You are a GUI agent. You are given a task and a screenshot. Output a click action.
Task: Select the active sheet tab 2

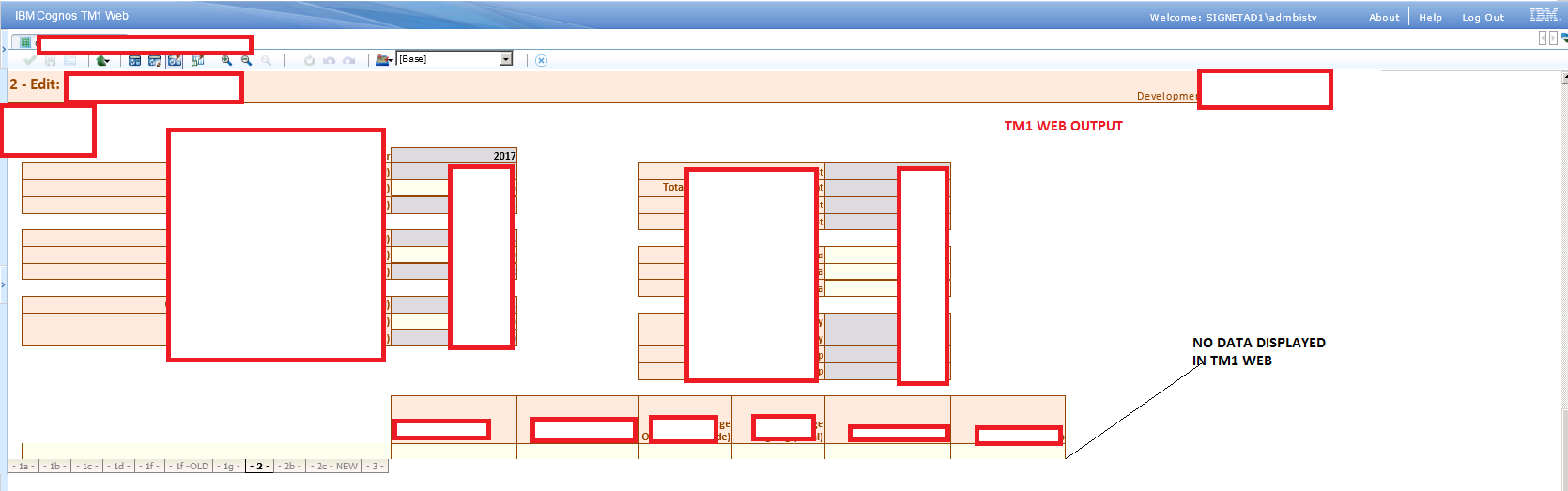260,466
